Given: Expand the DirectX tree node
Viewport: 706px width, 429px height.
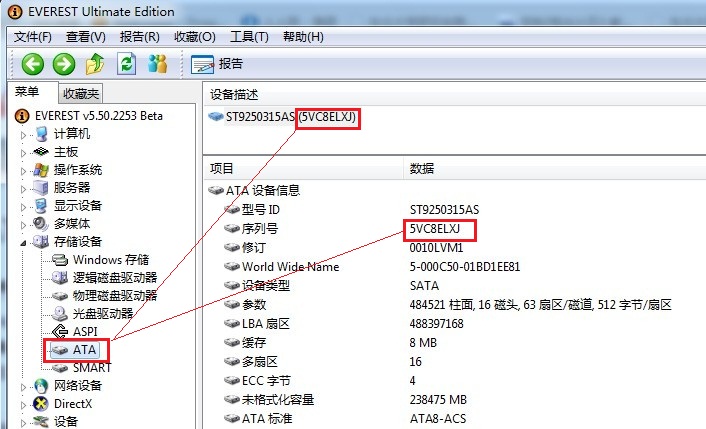Looking at the screenshot, I should point(23,405).
